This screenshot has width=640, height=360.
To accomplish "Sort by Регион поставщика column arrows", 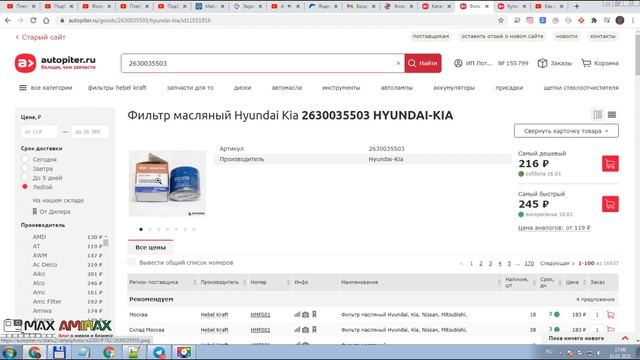I will (x=195, y=282).
